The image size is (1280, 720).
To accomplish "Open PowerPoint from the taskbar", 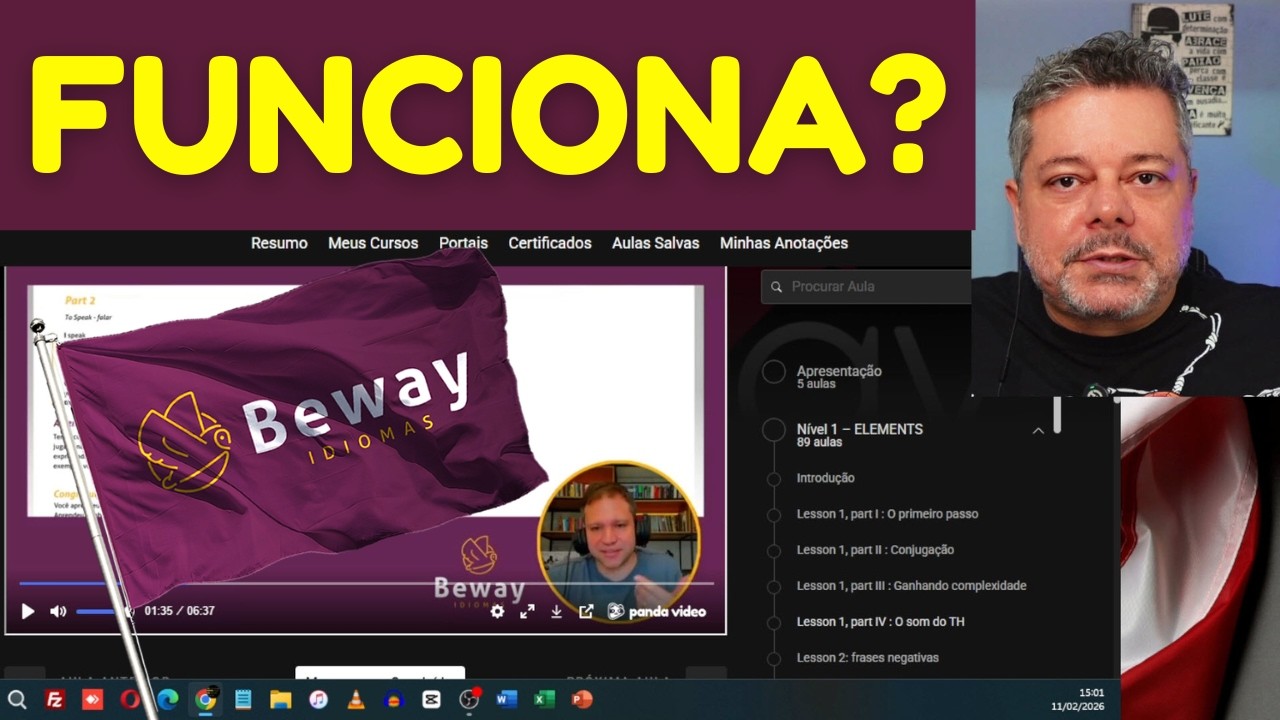I will point(582,699).
